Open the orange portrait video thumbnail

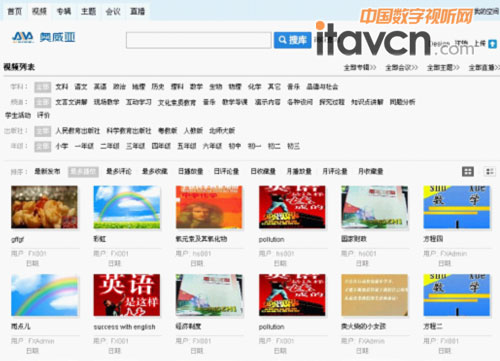coord(209,207)
